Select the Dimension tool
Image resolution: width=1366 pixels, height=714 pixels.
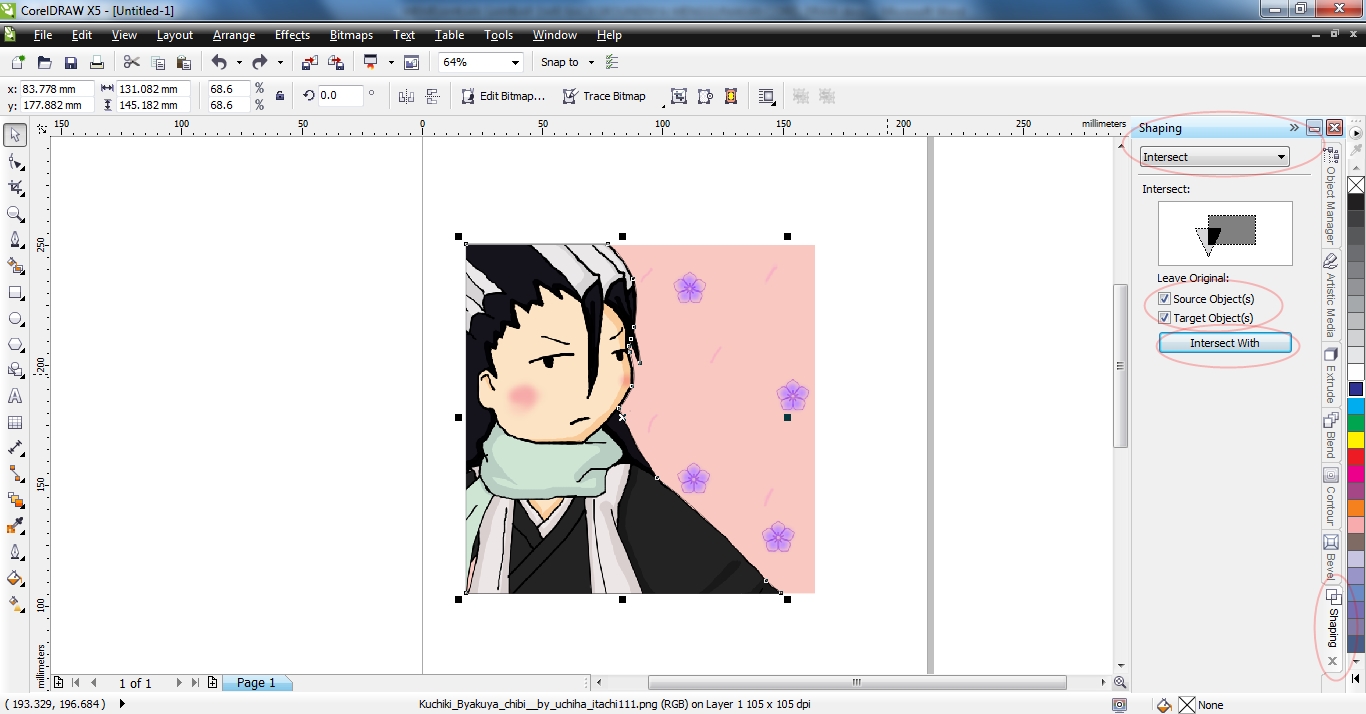point(15,448)
